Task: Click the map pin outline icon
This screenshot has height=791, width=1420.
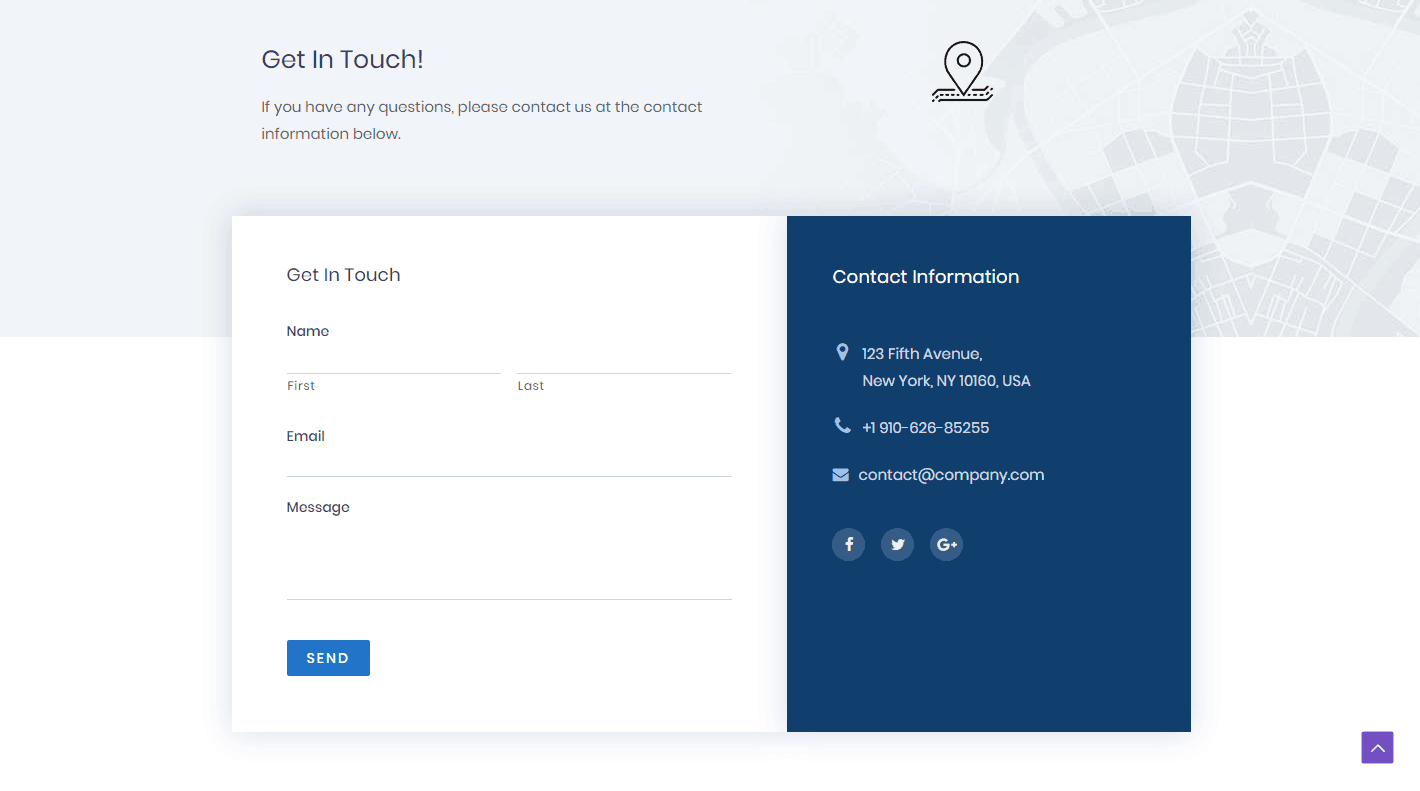Action: click(x=962, y=71)
